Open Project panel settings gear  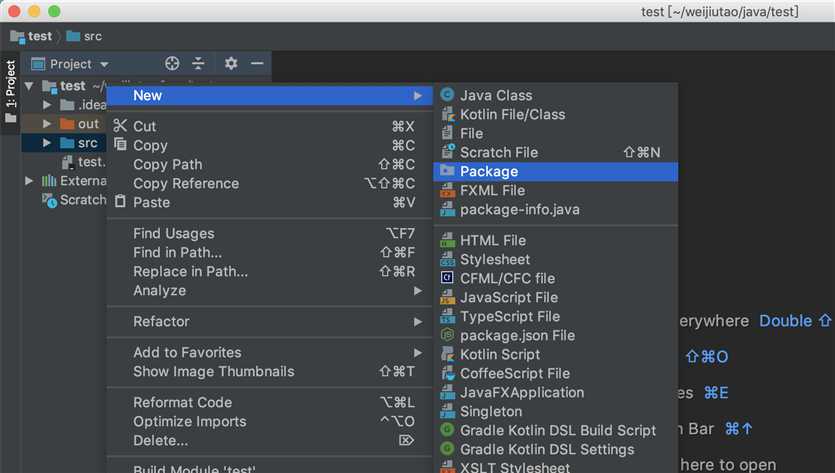click(231, 63)
